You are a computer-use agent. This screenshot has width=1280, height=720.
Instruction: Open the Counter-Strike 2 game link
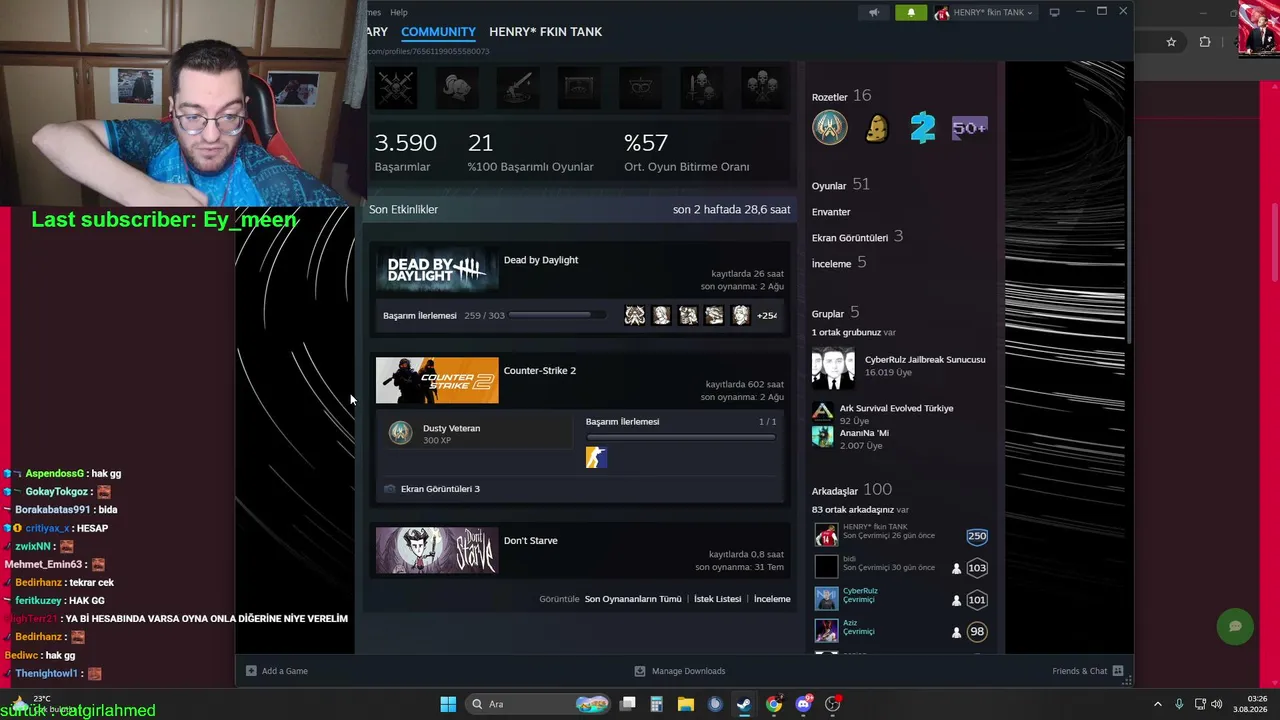(540, 371)
